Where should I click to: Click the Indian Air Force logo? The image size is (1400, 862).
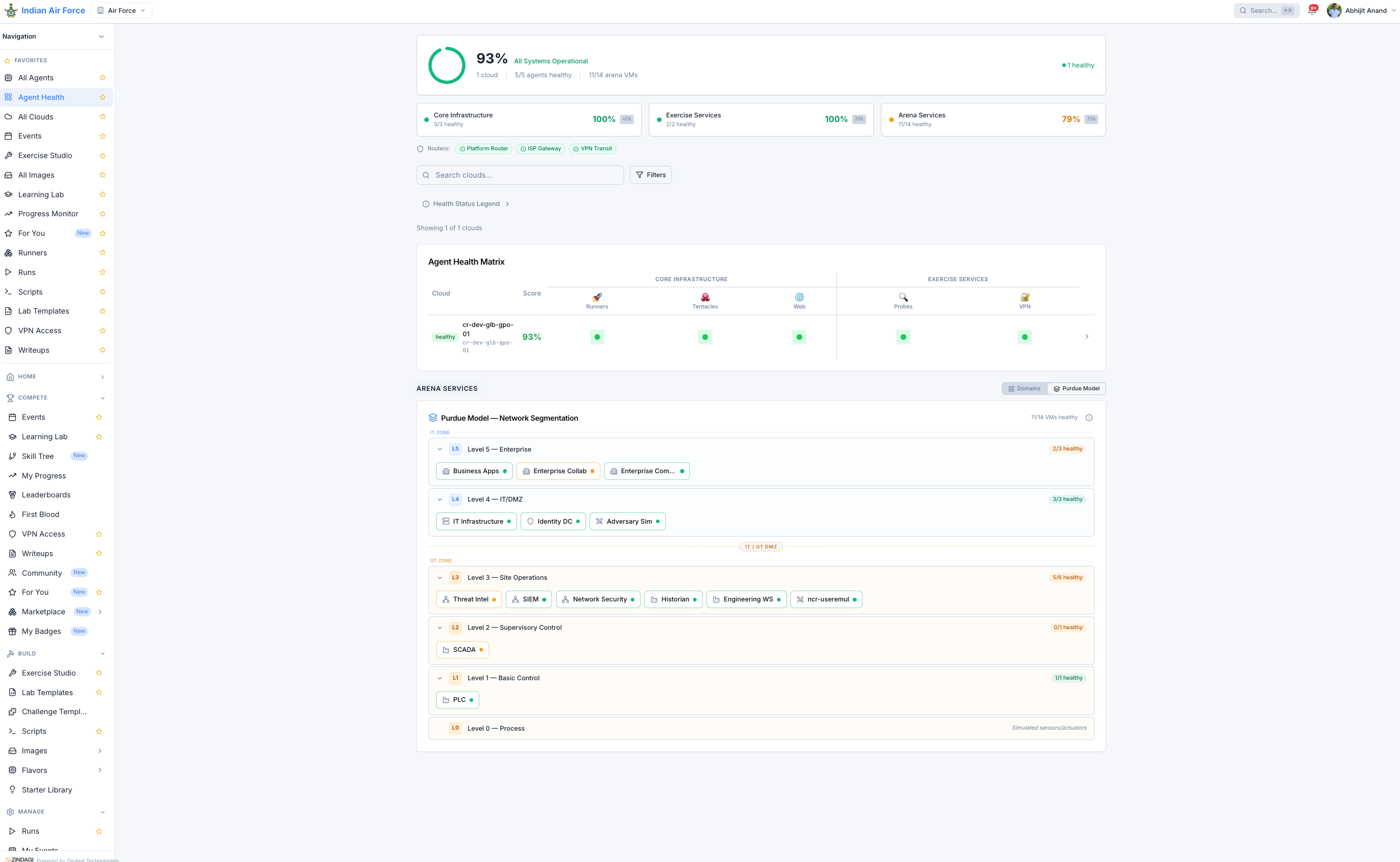pos(10,10)
